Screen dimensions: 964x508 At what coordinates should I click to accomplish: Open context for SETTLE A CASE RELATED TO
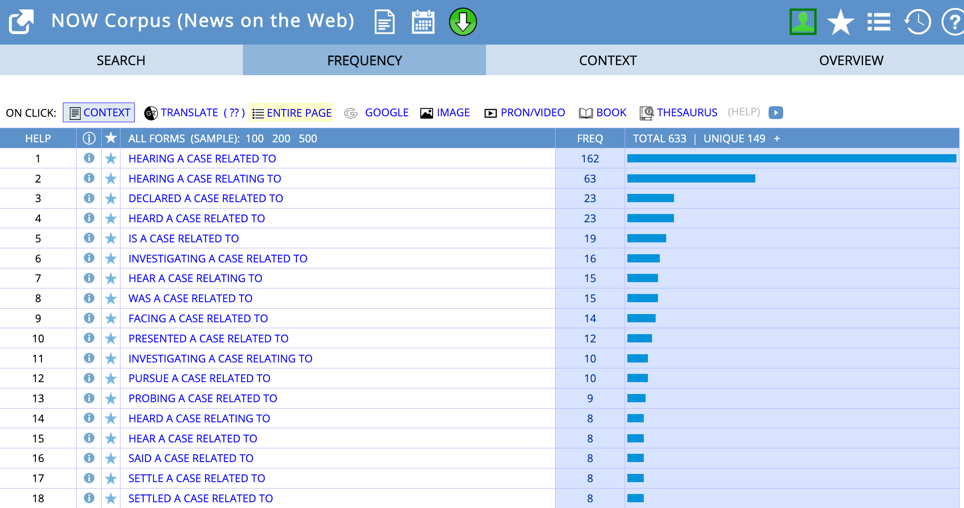pos(197,478)
